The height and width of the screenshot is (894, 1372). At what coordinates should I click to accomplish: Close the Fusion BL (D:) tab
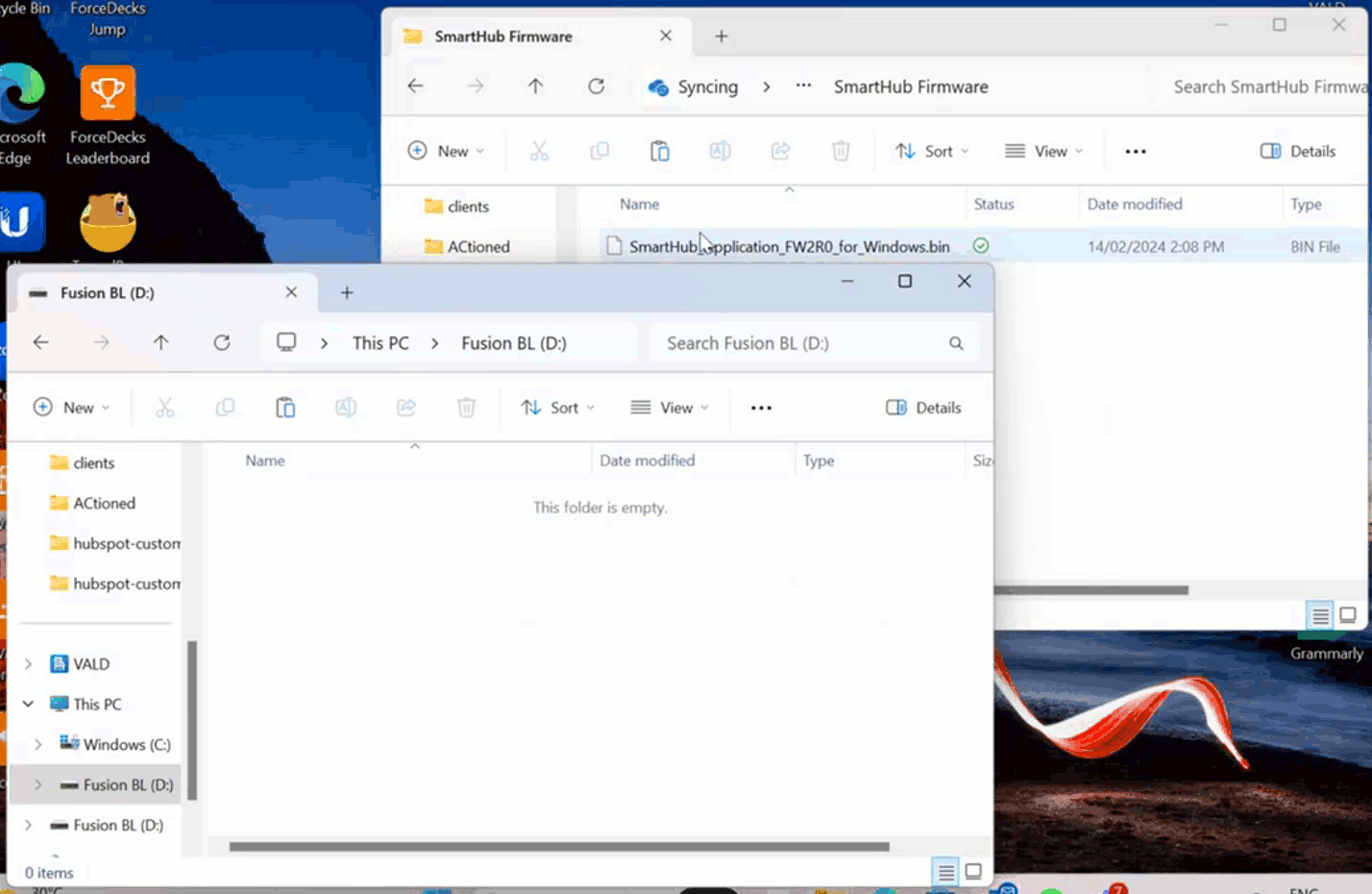(291, 292)
